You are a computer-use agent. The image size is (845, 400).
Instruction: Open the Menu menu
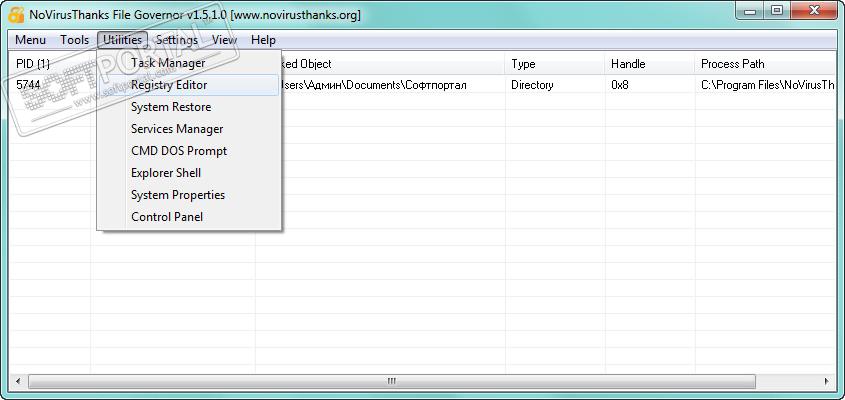tap(30, 40)
